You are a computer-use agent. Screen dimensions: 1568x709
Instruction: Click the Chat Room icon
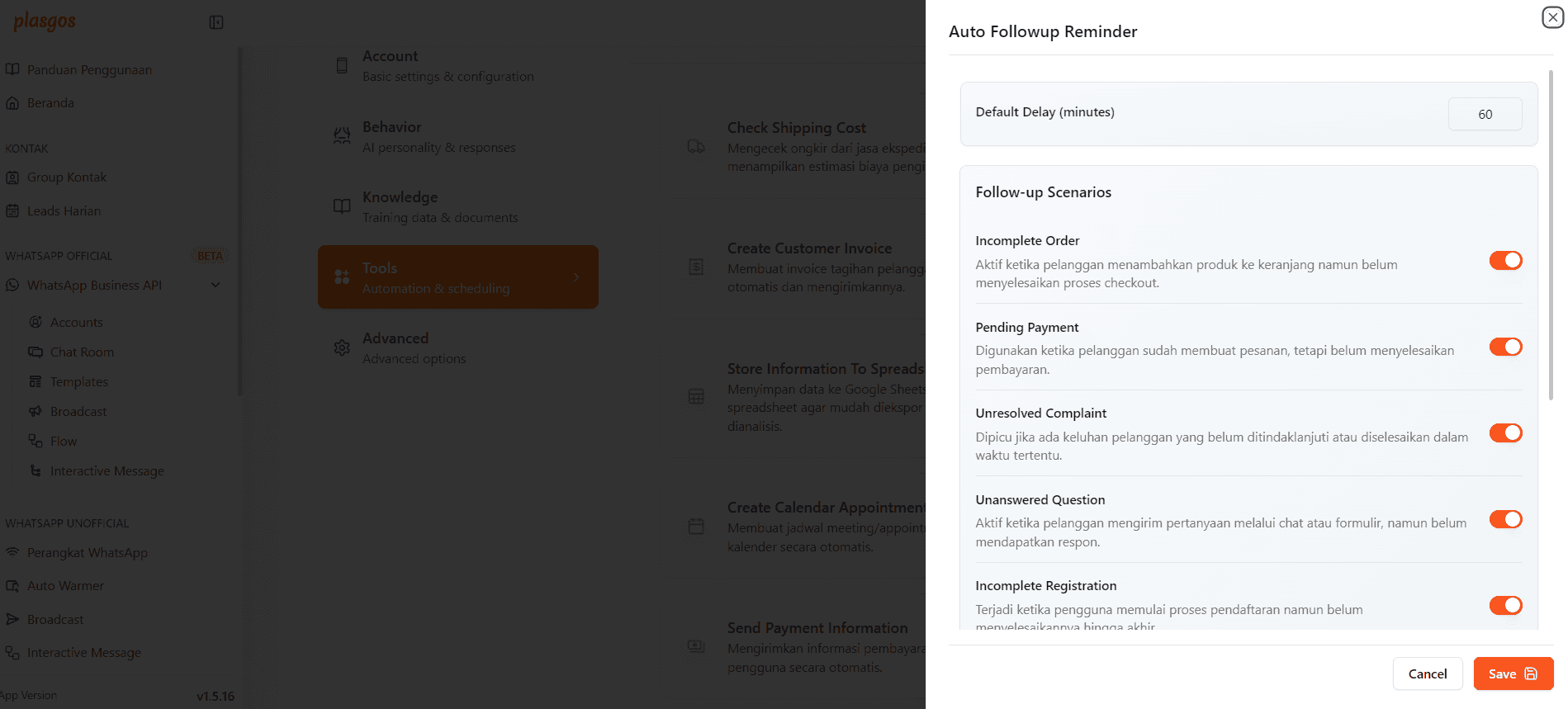coord(36,352)
